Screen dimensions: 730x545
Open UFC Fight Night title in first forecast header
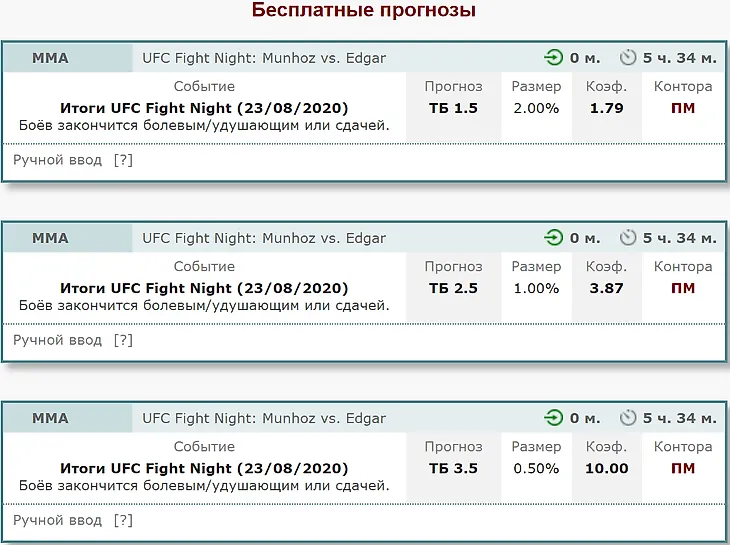(x=264, y=58)
